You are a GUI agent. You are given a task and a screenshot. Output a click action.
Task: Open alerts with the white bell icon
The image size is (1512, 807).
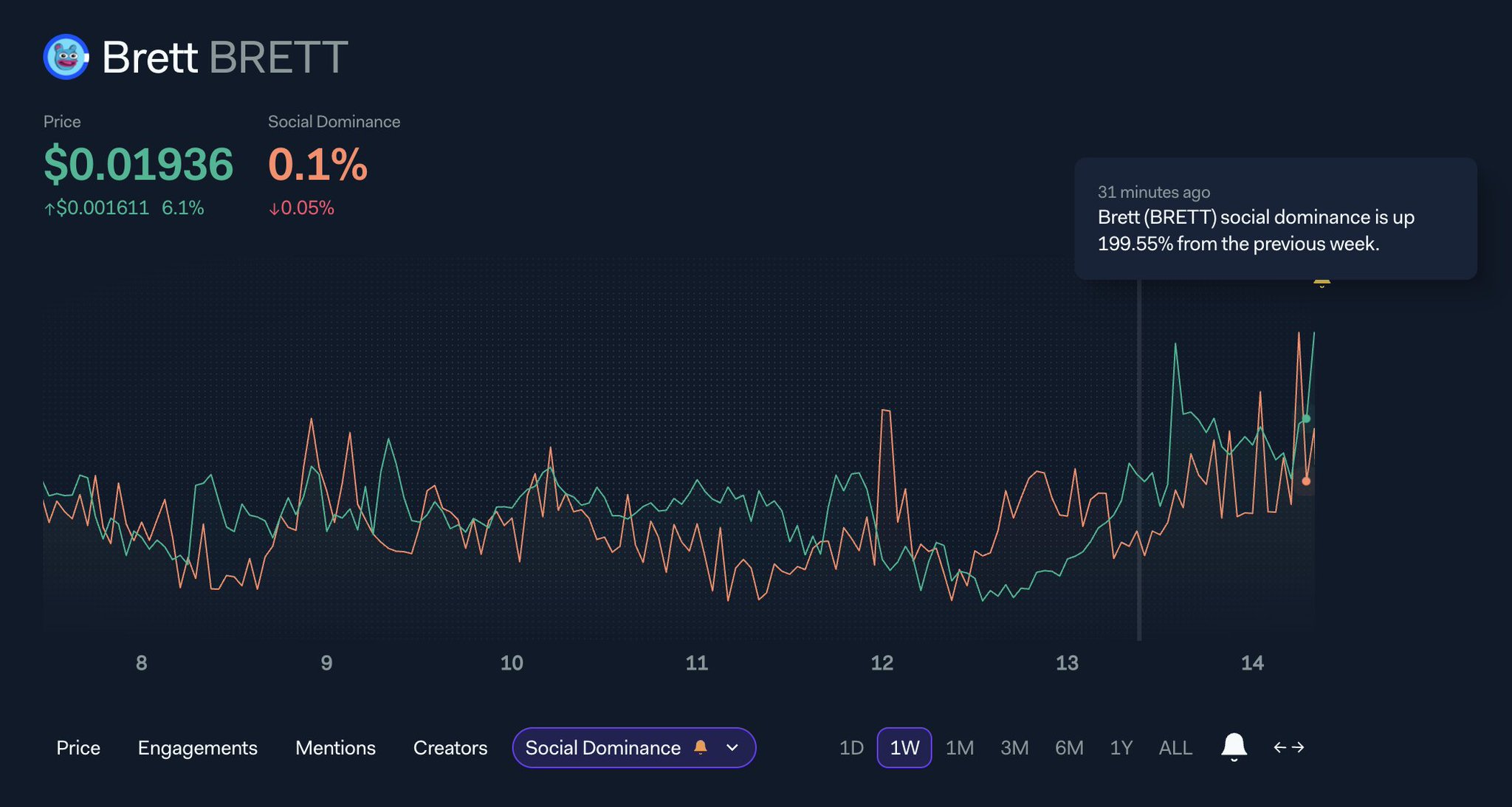[1234, 747]
